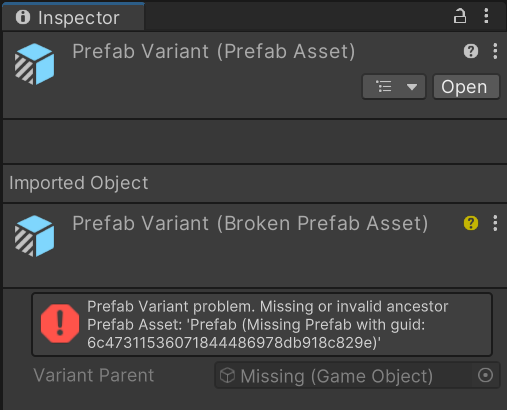Click the Missing (Game Object) field
507x410 pixels.
tap(343, 375)
